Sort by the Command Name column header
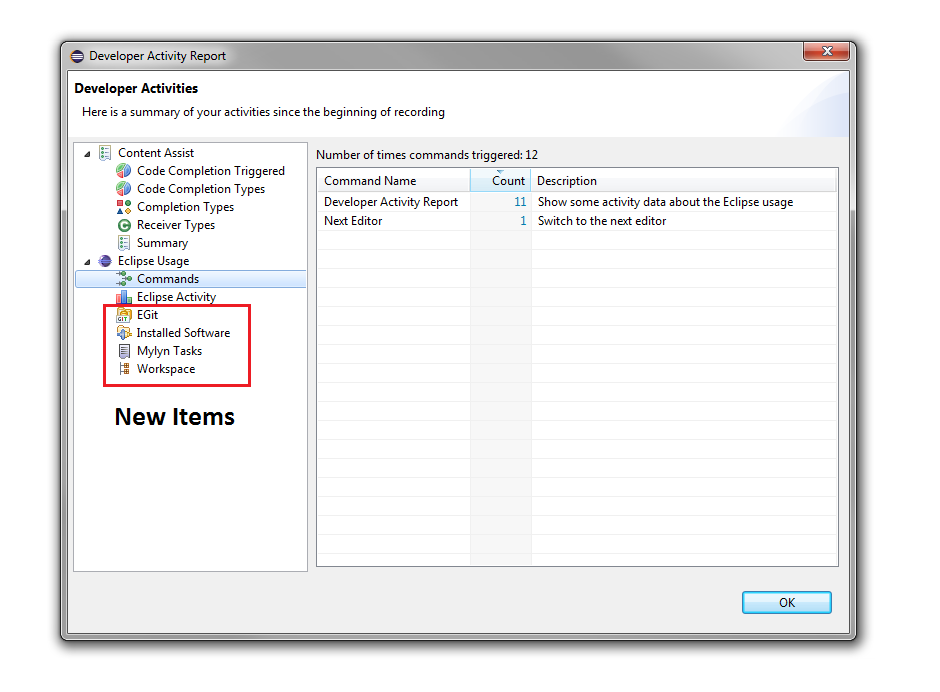Viewport: 940px width, 692px height. (394, 180)
